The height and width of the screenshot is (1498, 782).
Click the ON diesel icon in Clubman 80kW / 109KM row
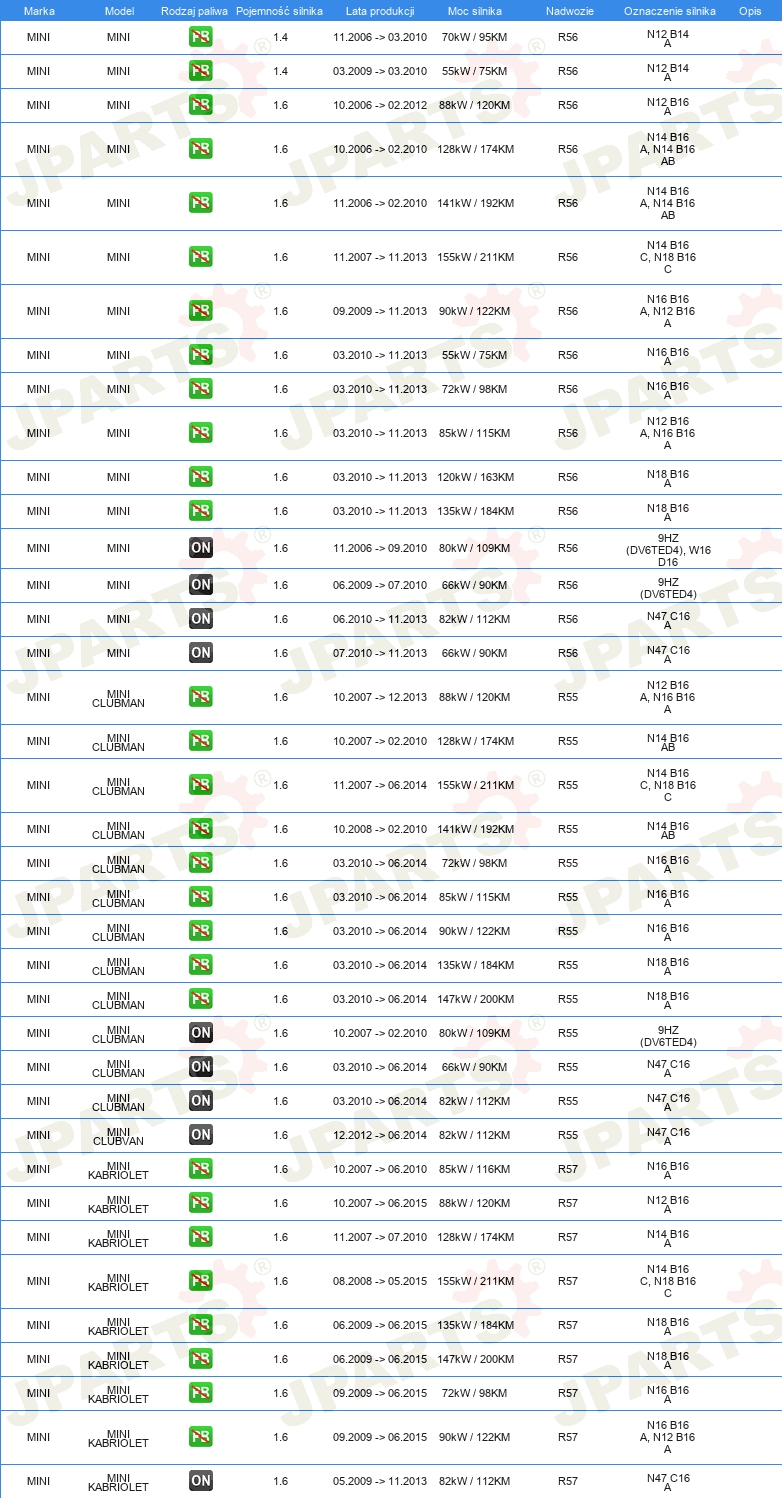[x=200, y=1033]
